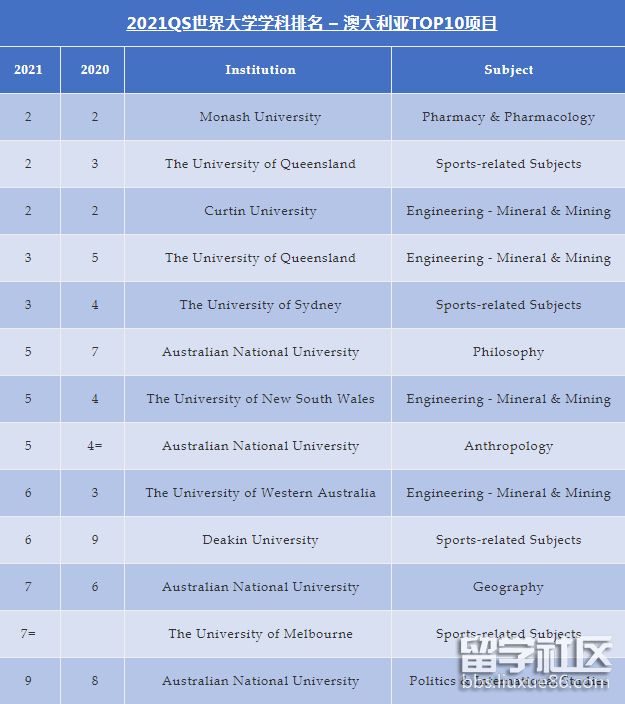Click New South Wales's Engineering - Mineral & Mining cell

(x=509, y=399)
